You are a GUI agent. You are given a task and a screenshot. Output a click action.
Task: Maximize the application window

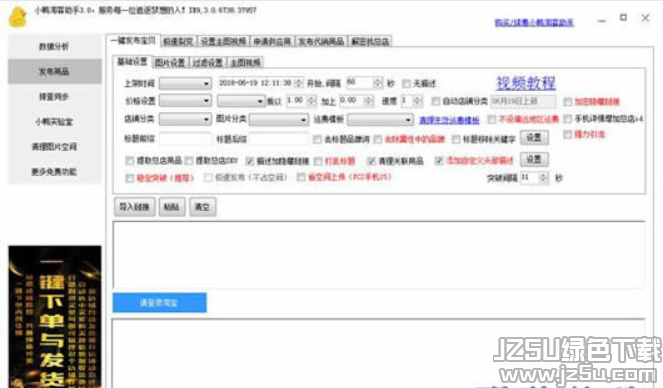tap(623, 18)
